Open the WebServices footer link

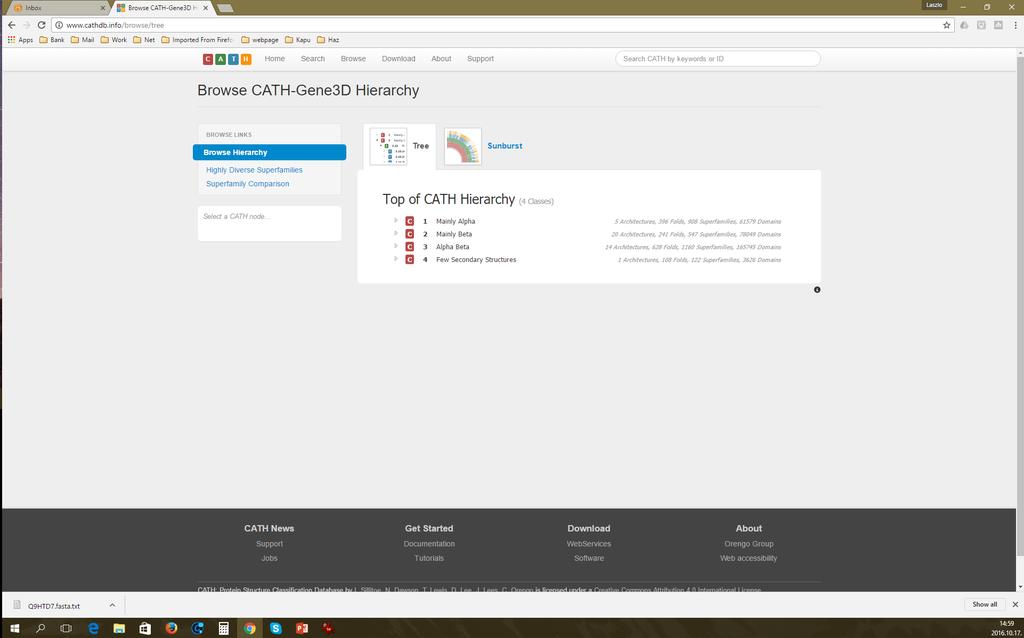tap(589, 544)
